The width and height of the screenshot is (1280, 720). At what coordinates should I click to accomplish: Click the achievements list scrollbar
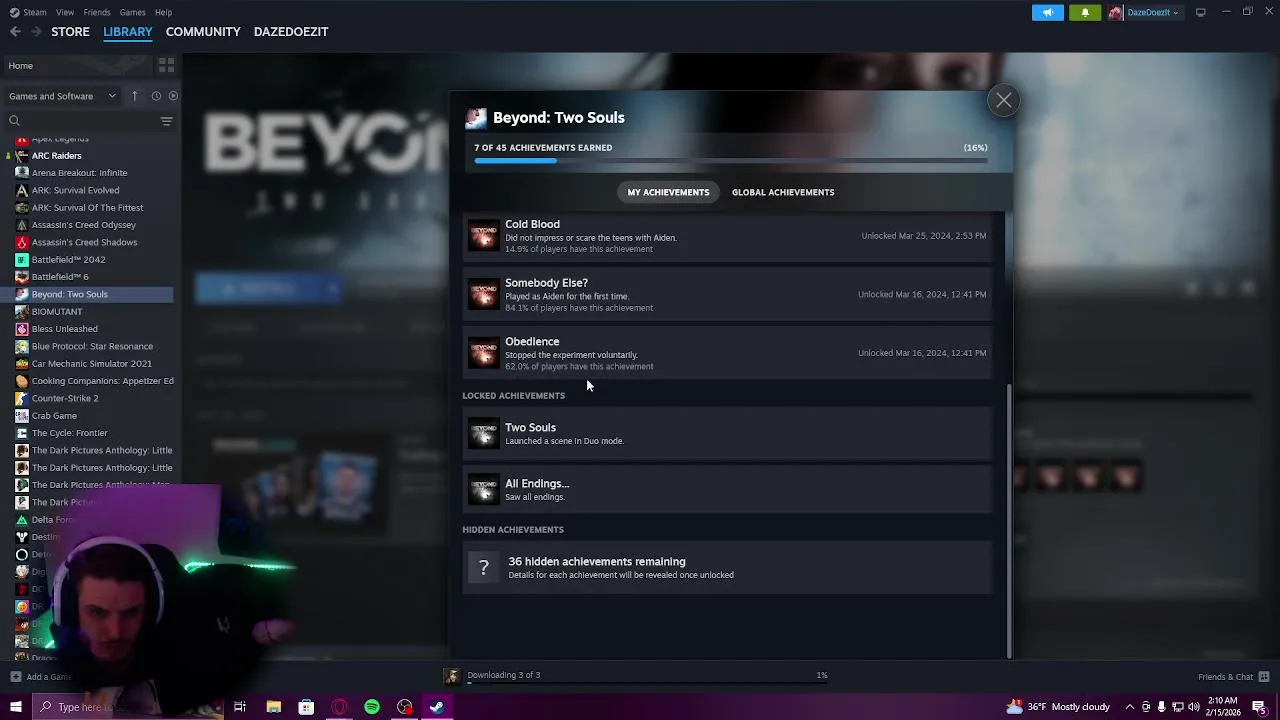click(1008, 520)
